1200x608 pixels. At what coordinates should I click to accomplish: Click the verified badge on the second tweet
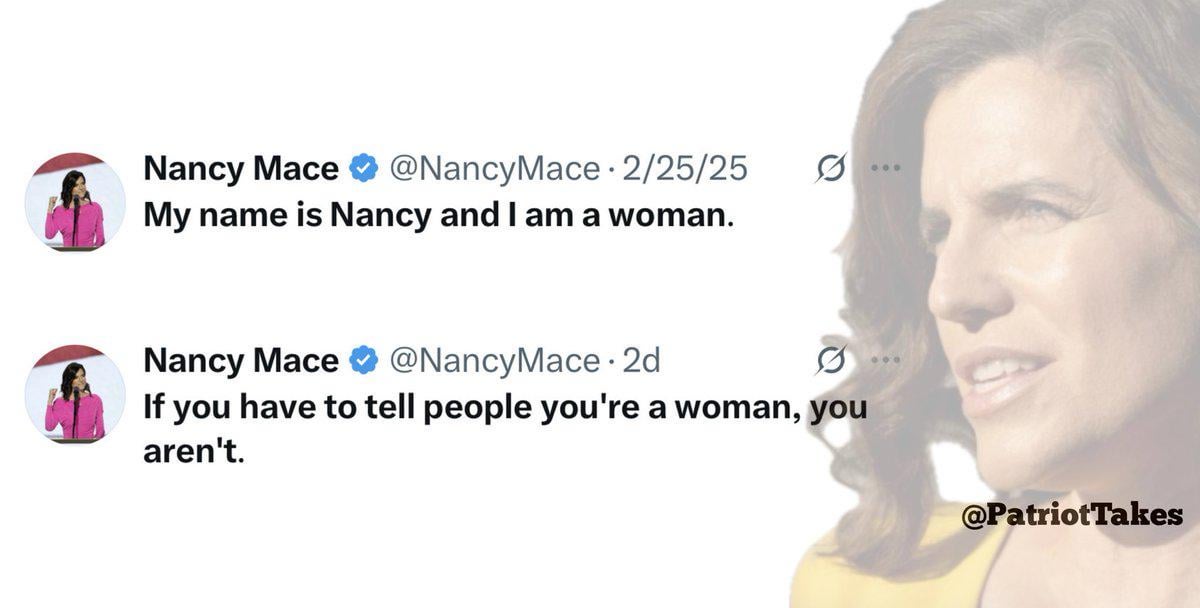363,360
